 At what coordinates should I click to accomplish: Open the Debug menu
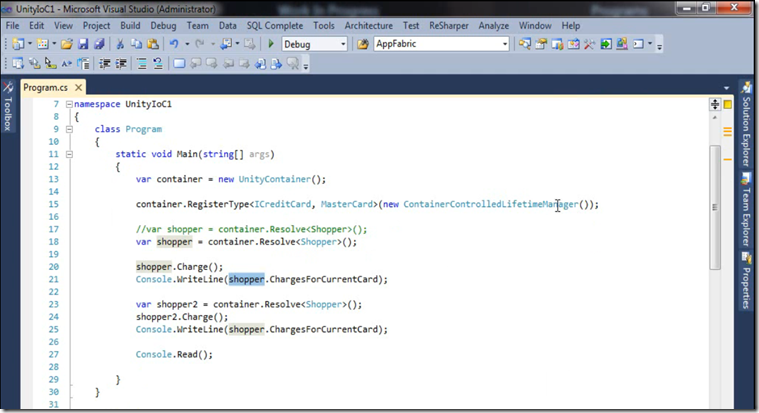click(163, 26)
